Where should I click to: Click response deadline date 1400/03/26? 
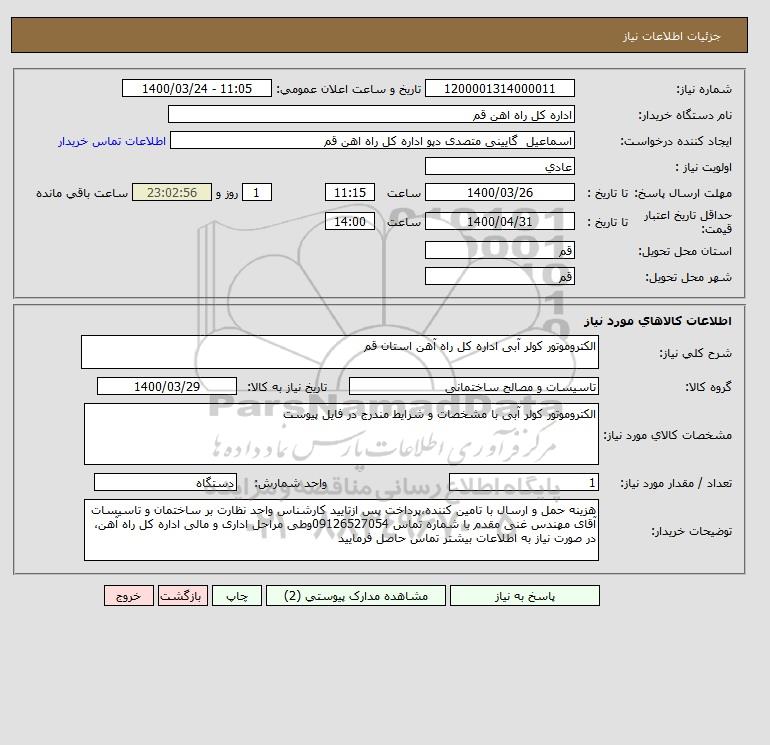tap(499, 193)
